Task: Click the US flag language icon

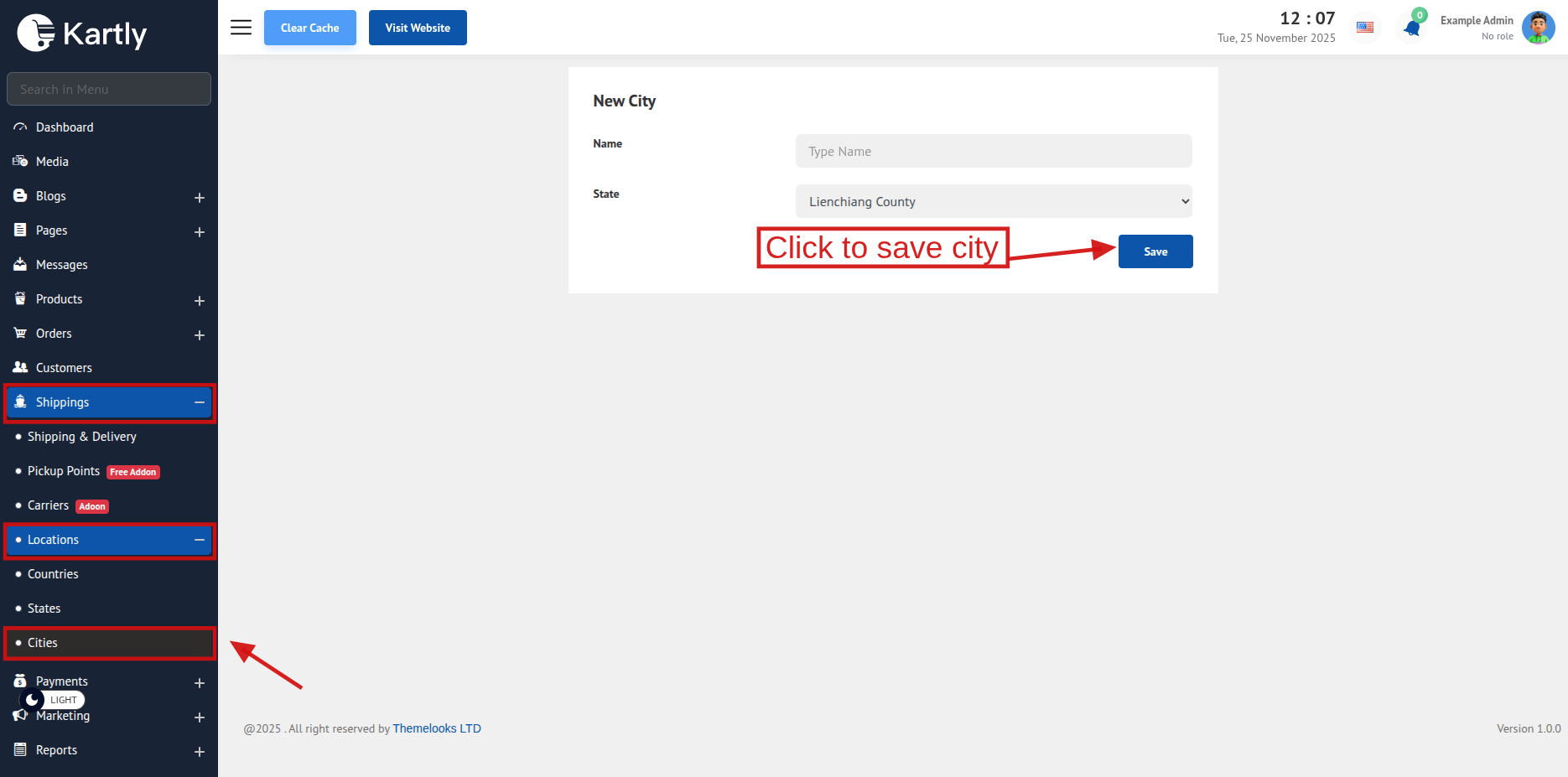Action: [1365, 28]
